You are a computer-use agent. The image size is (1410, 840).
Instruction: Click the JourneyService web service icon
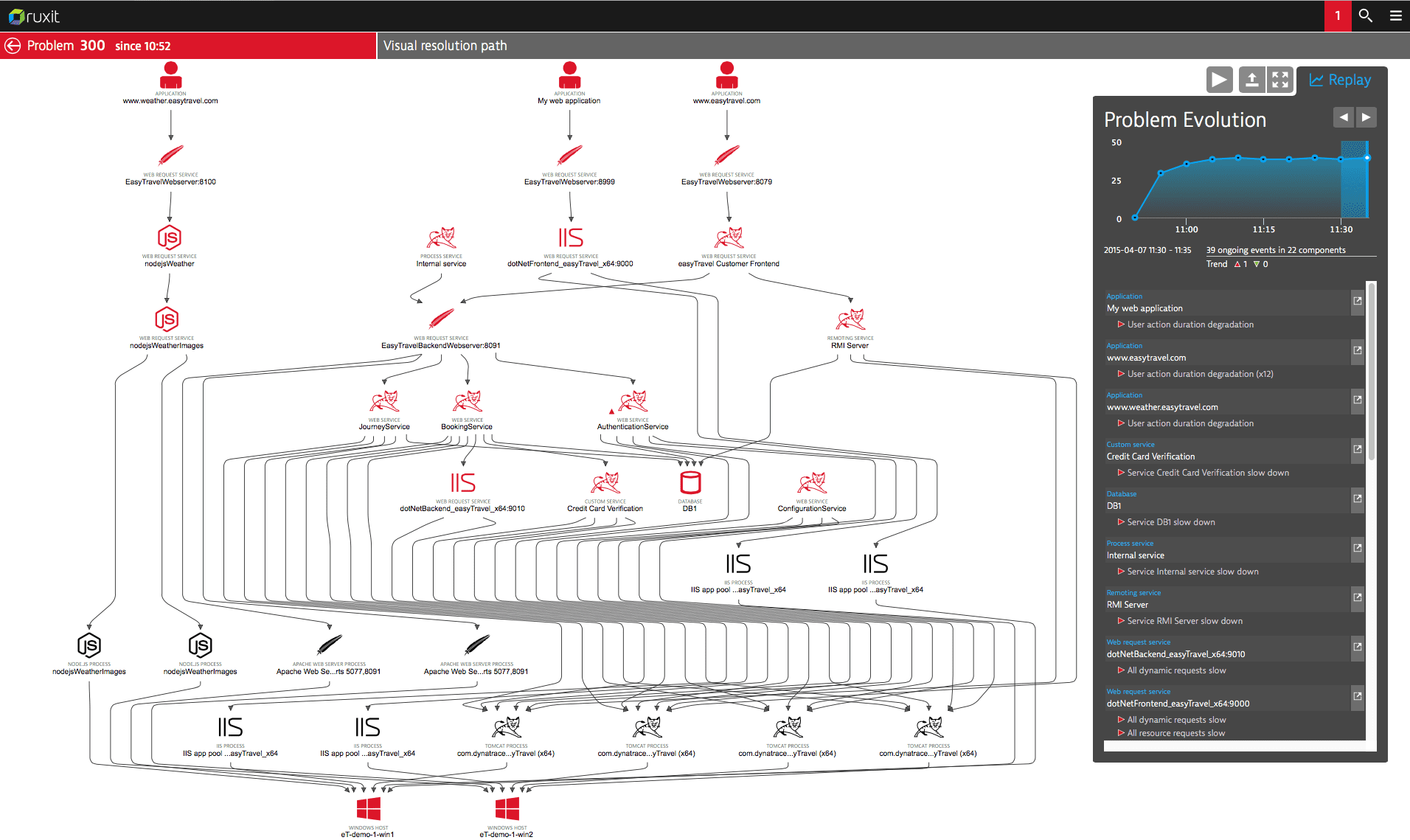point(384,402)
